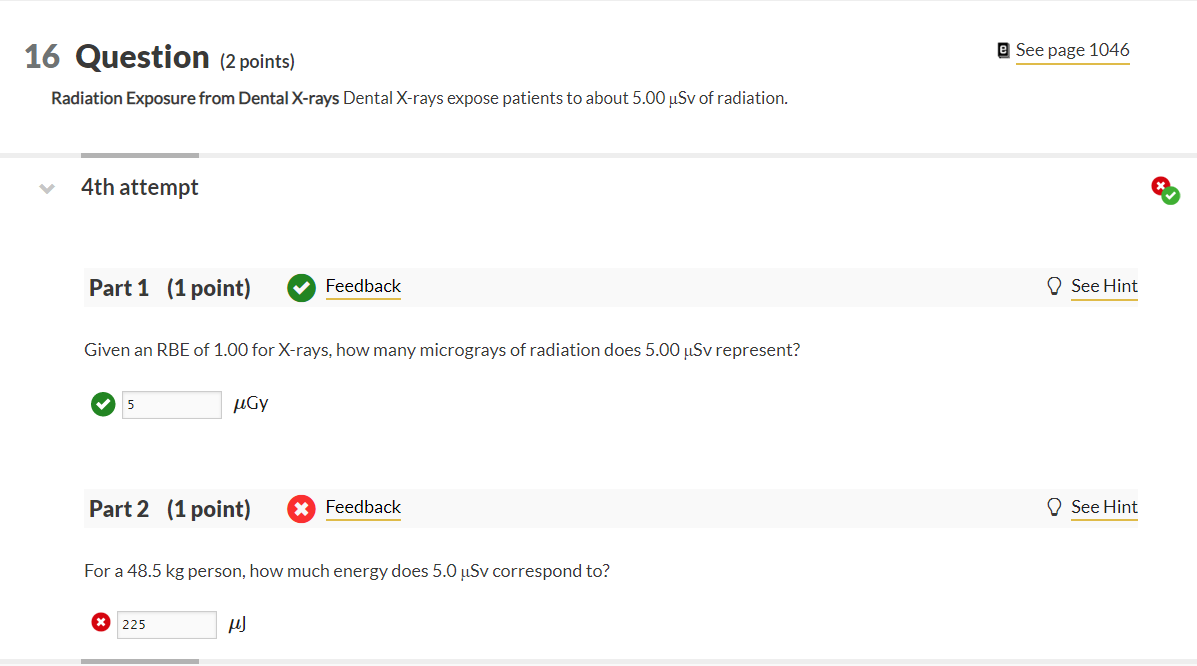Collapse the 4th attempt section

pyautogui.click(x=46, y=187)
